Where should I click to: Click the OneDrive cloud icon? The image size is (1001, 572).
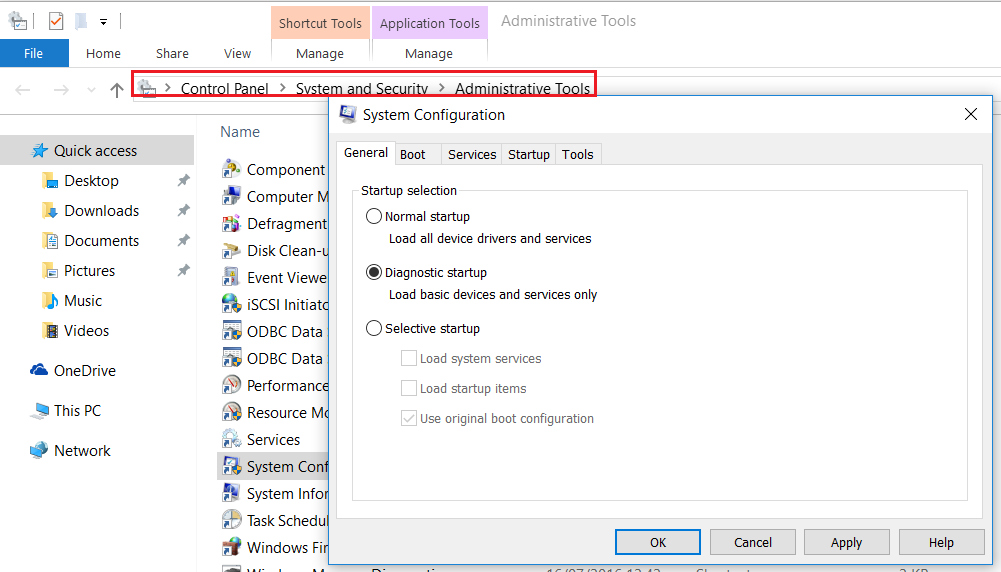[x=39, y=370]
